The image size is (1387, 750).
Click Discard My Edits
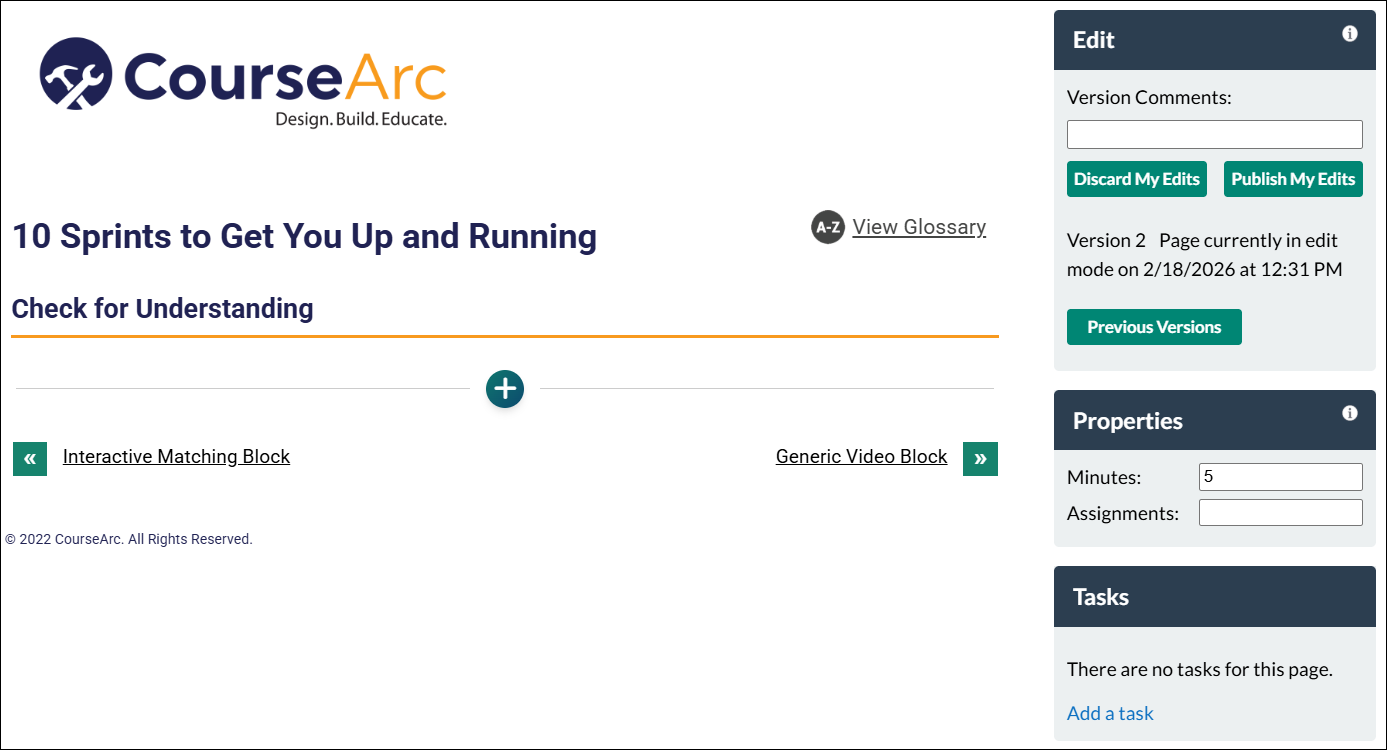[1136, 178]
